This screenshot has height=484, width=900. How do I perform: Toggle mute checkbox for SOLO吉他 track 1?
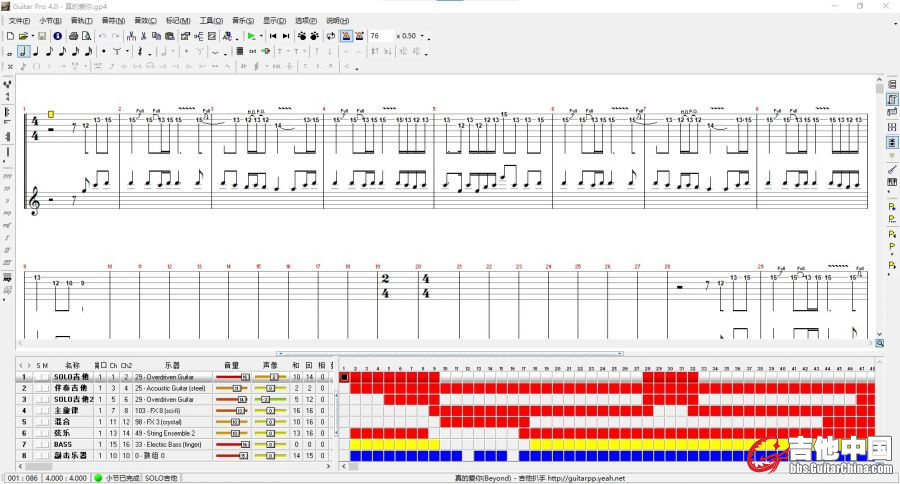point(45,377)
